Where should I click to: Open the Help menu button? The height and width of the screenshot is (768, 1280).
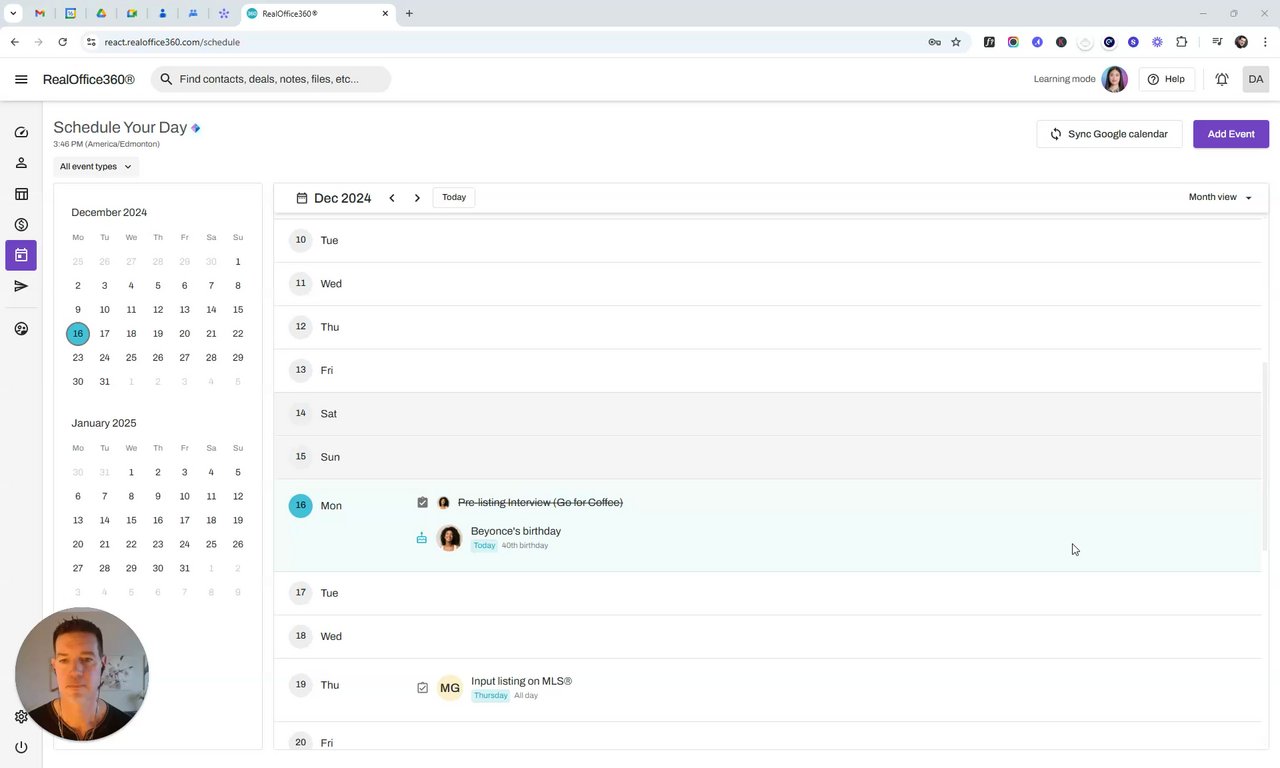(x=1166, y=79)
